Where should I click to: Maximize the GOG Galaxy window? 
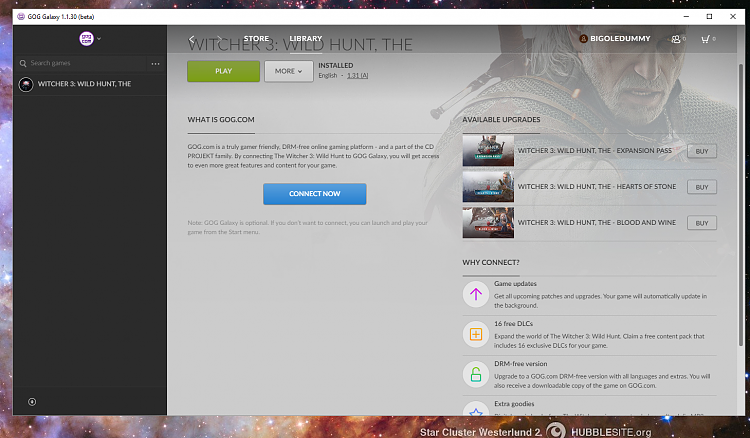pyautogui.click(x=709, y=16)
